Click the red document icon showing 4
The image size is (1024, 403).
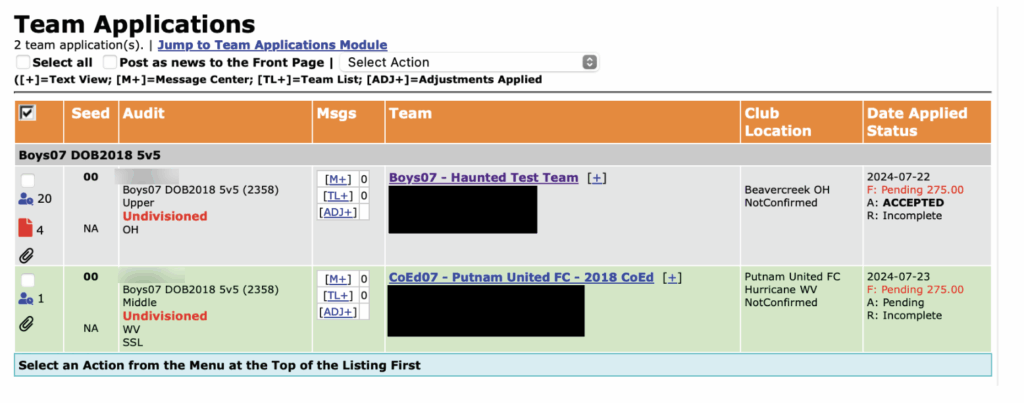(x=26, y=229)
